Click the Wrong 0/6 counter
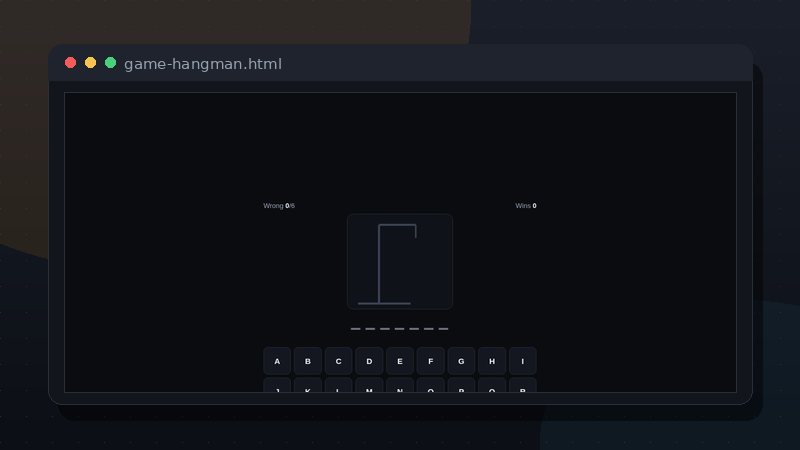The width and height of the screenshot is (800, 450). coord(279,206)
